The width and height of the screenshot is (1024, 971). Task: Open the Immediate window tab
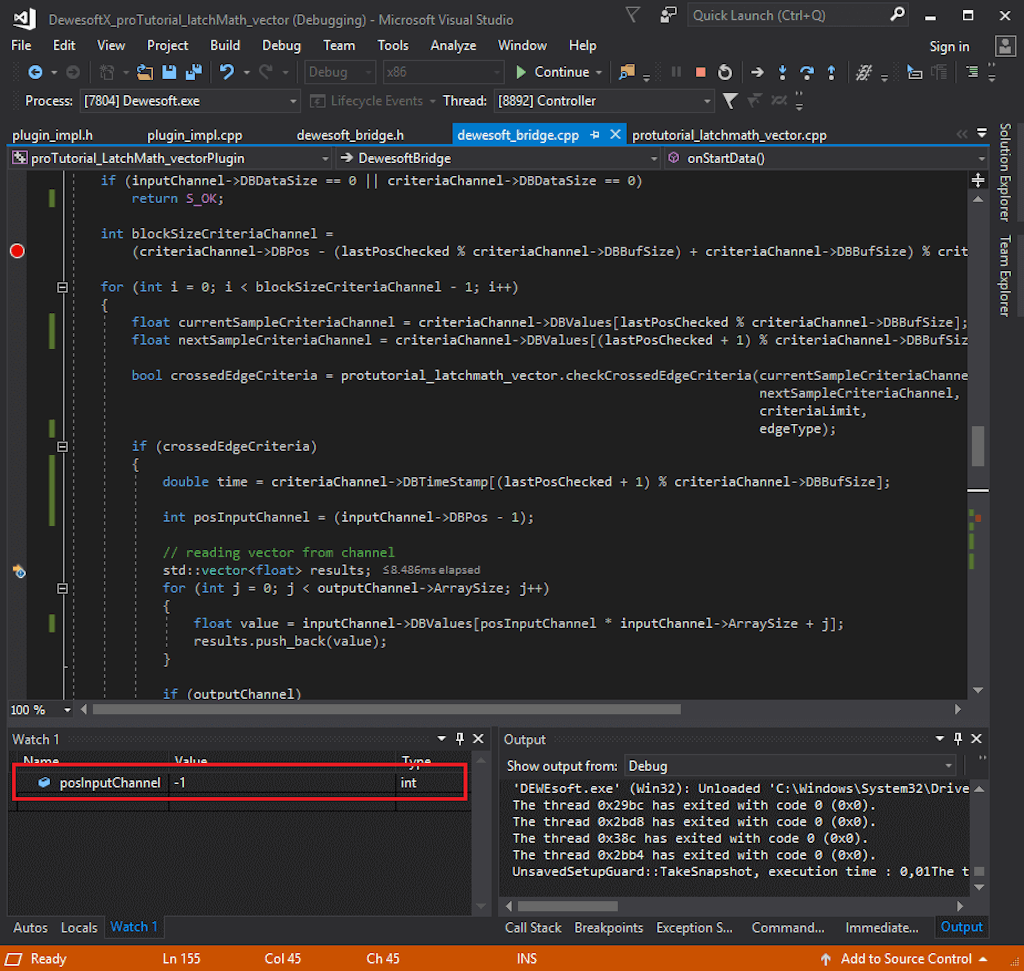pyautogui.click(x=882, y=927)
